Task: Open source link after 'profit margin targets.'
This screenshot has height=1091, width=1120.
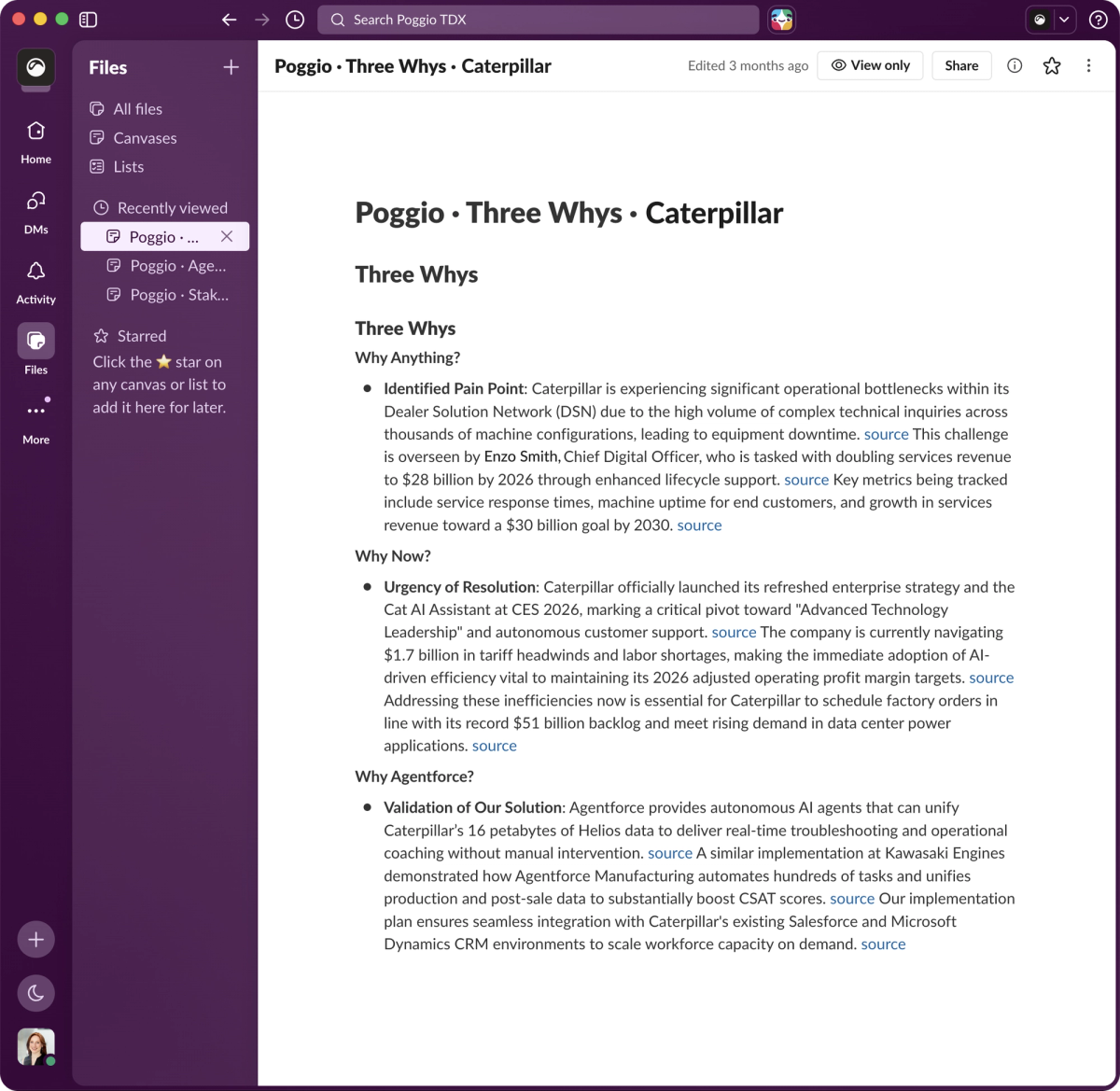Action: coord(991,678)
